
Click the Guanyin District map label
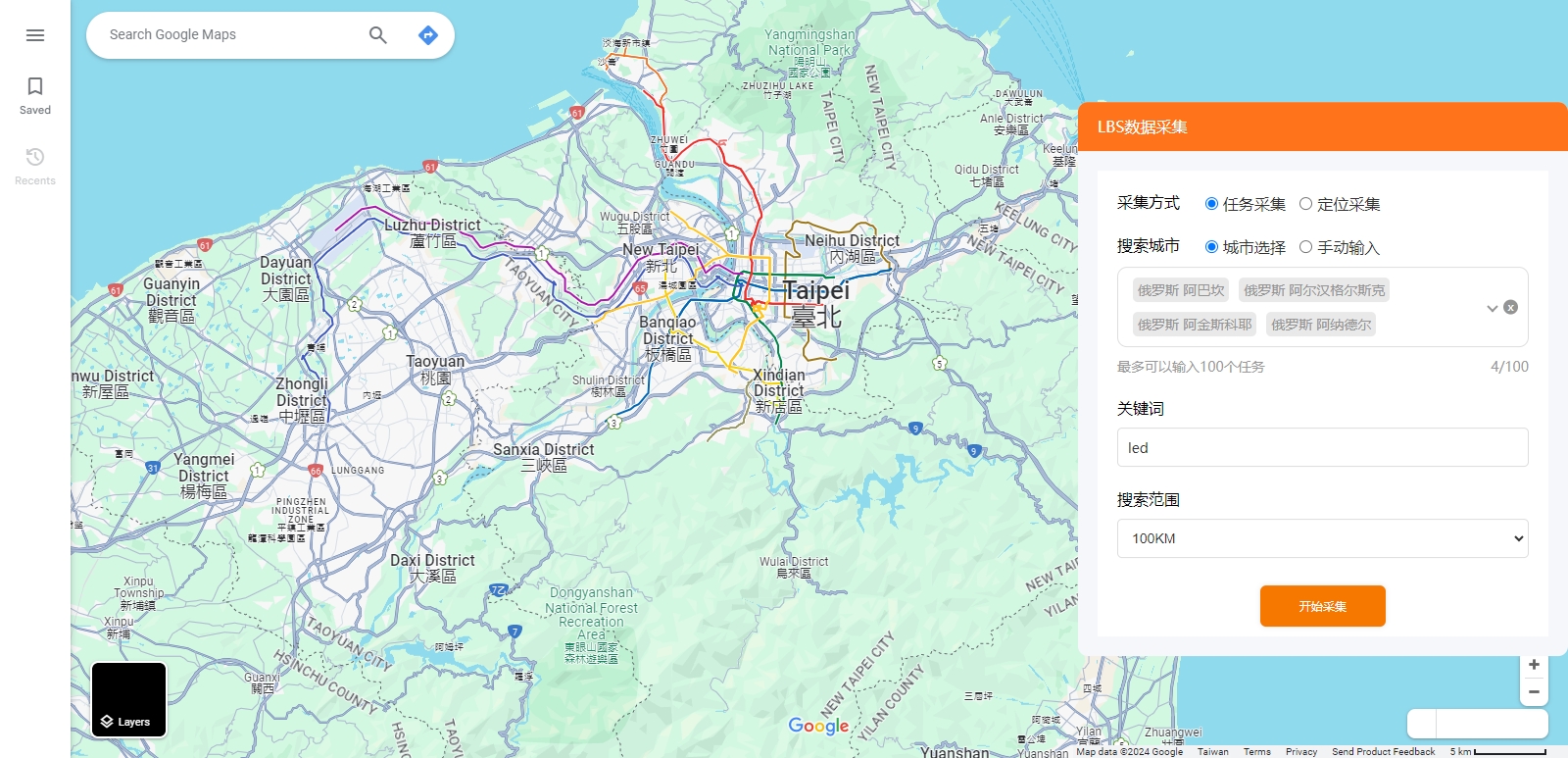(171, 300)
